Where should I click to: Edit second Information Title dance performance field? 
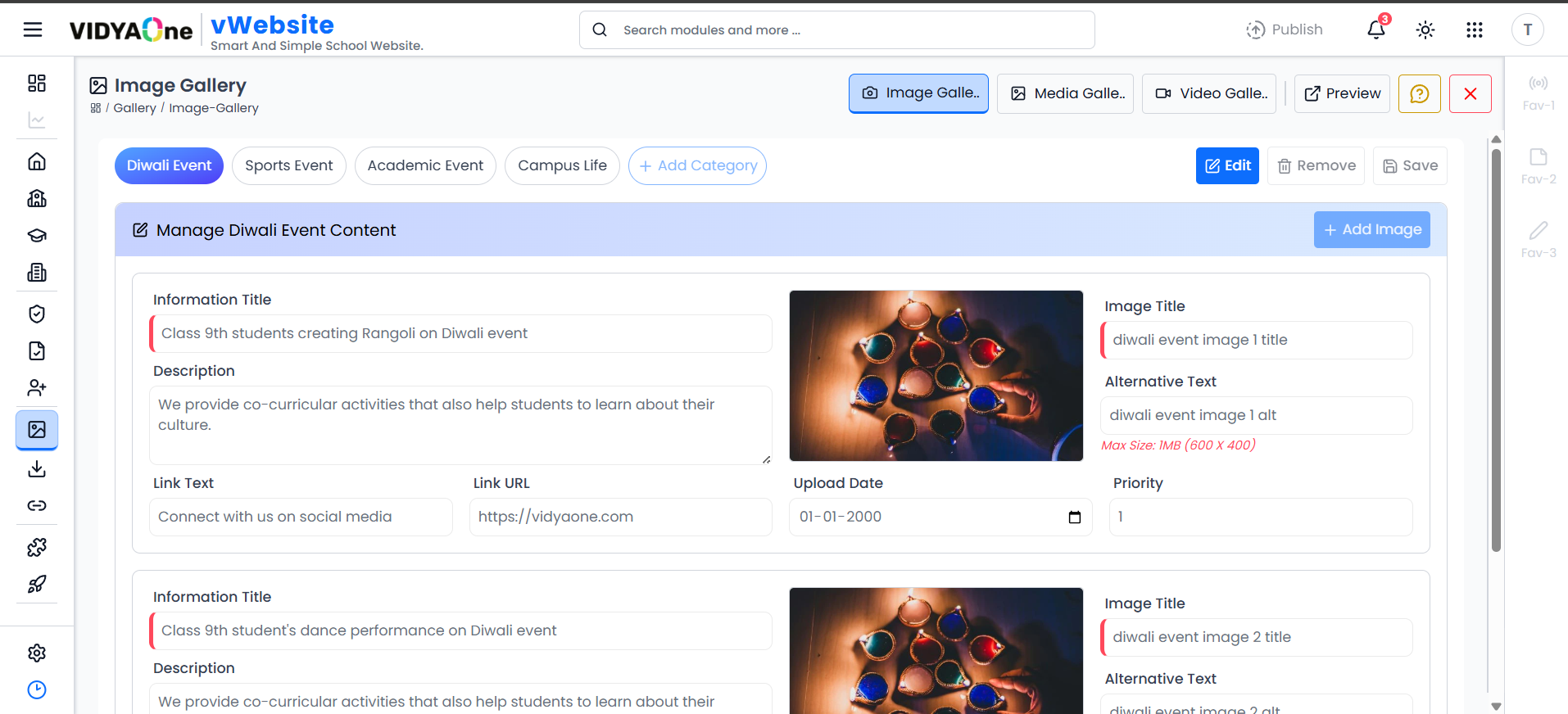coord(460,630)
